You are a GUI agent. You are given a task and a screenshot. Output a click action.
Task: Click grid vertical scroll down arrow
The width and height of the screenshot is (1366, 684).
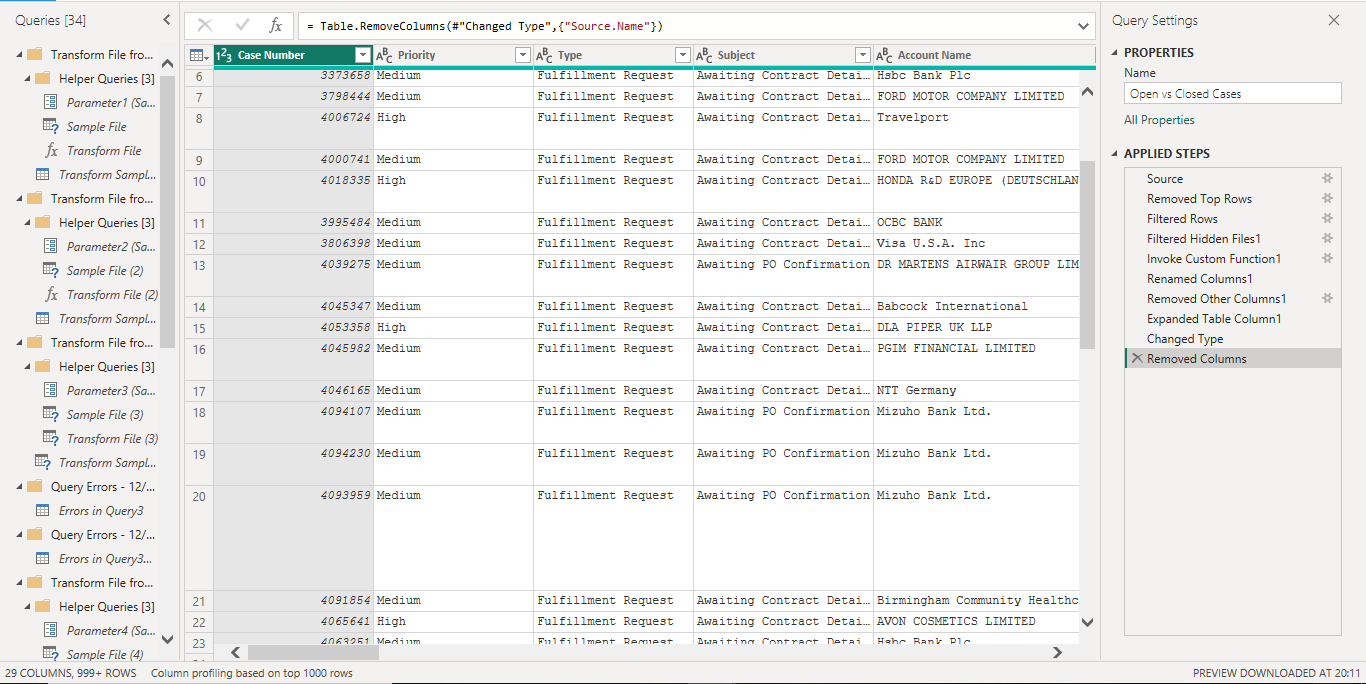(x=1087, y=622)
